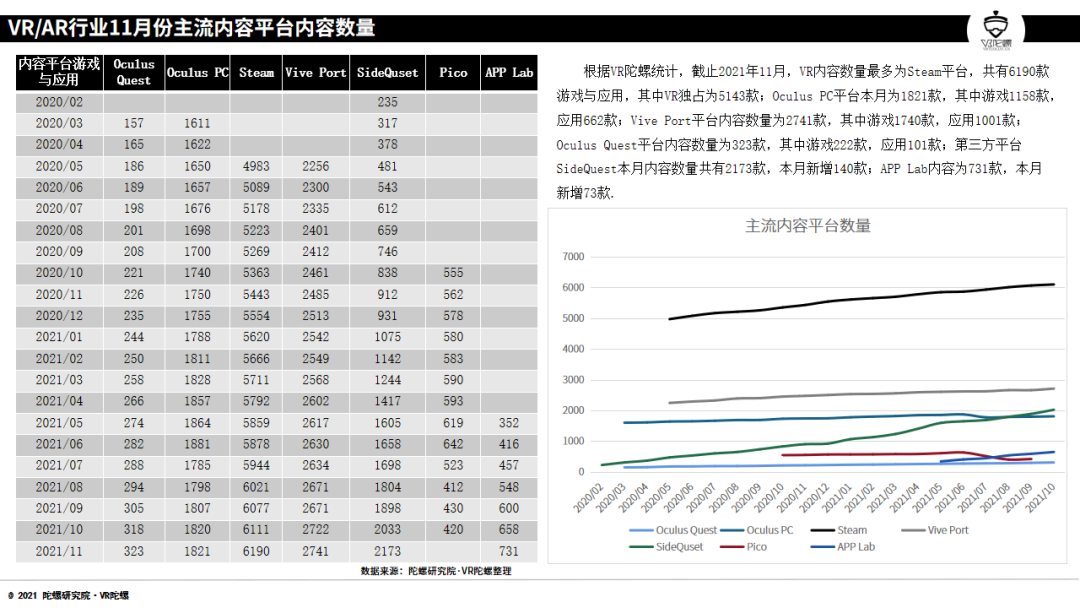Select the Steam column header

pos(256,72)
